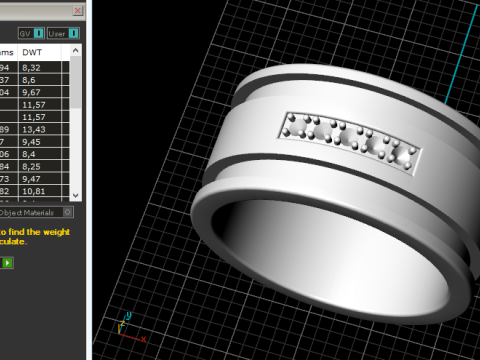The height and width of the screenshot is (360, 480).
Task: Click the green play calculate button
Action: coord(7,263)
